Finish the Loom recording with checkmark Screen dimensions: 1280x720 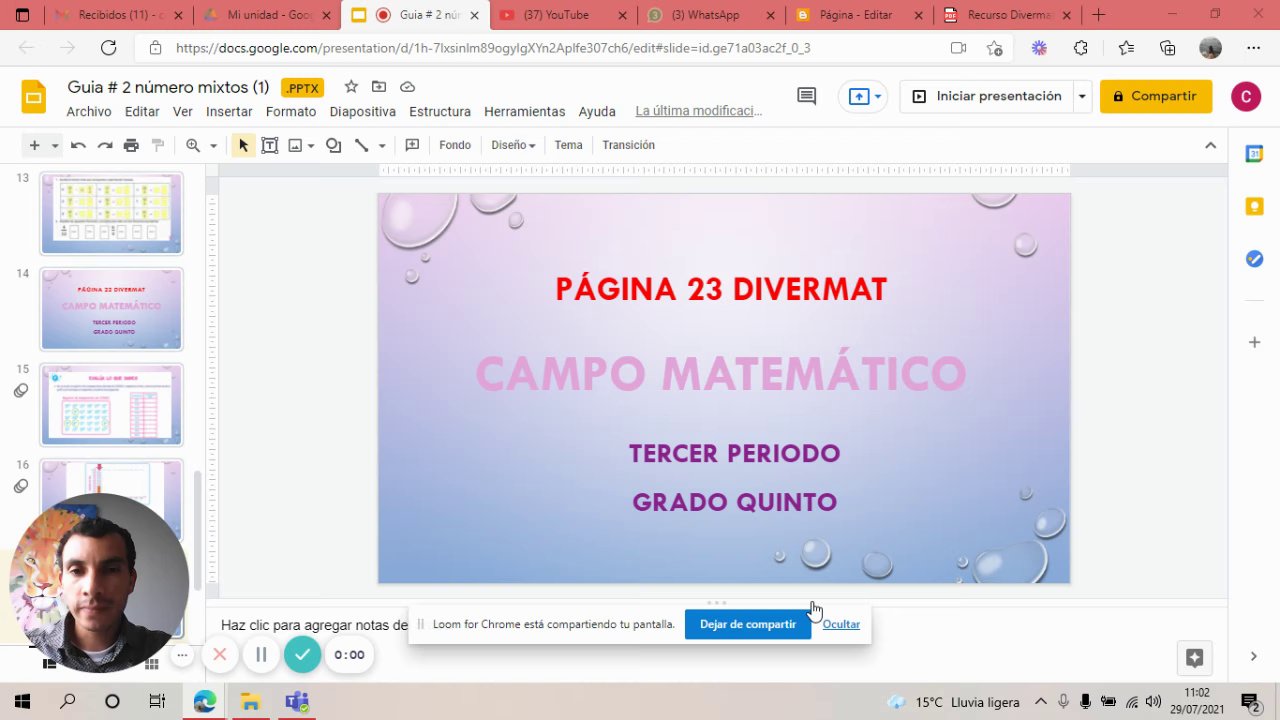coord(302,655)
